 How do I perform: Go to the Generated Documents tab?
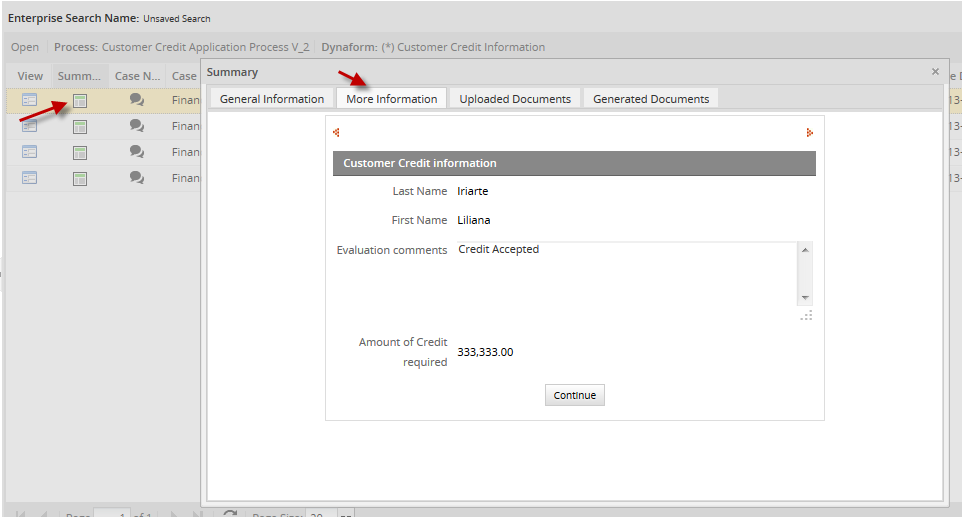(x=651, y=99)
